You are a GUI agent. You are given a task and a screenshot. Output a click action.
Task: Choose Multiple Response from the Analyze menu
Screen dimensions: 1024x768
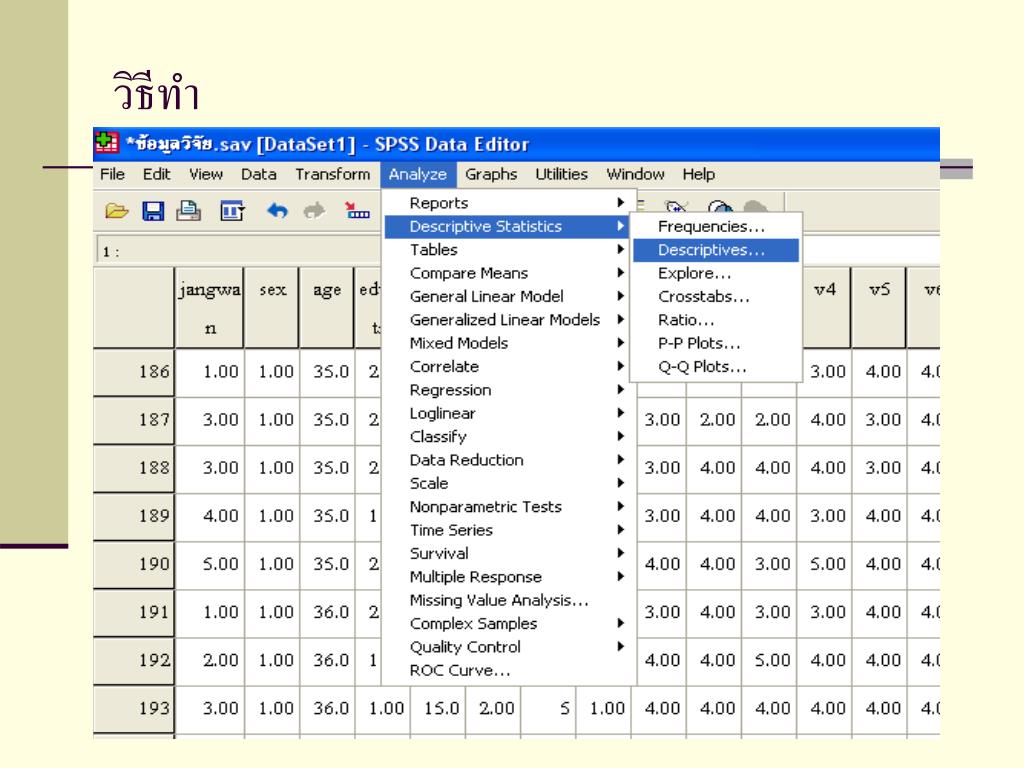506,577
